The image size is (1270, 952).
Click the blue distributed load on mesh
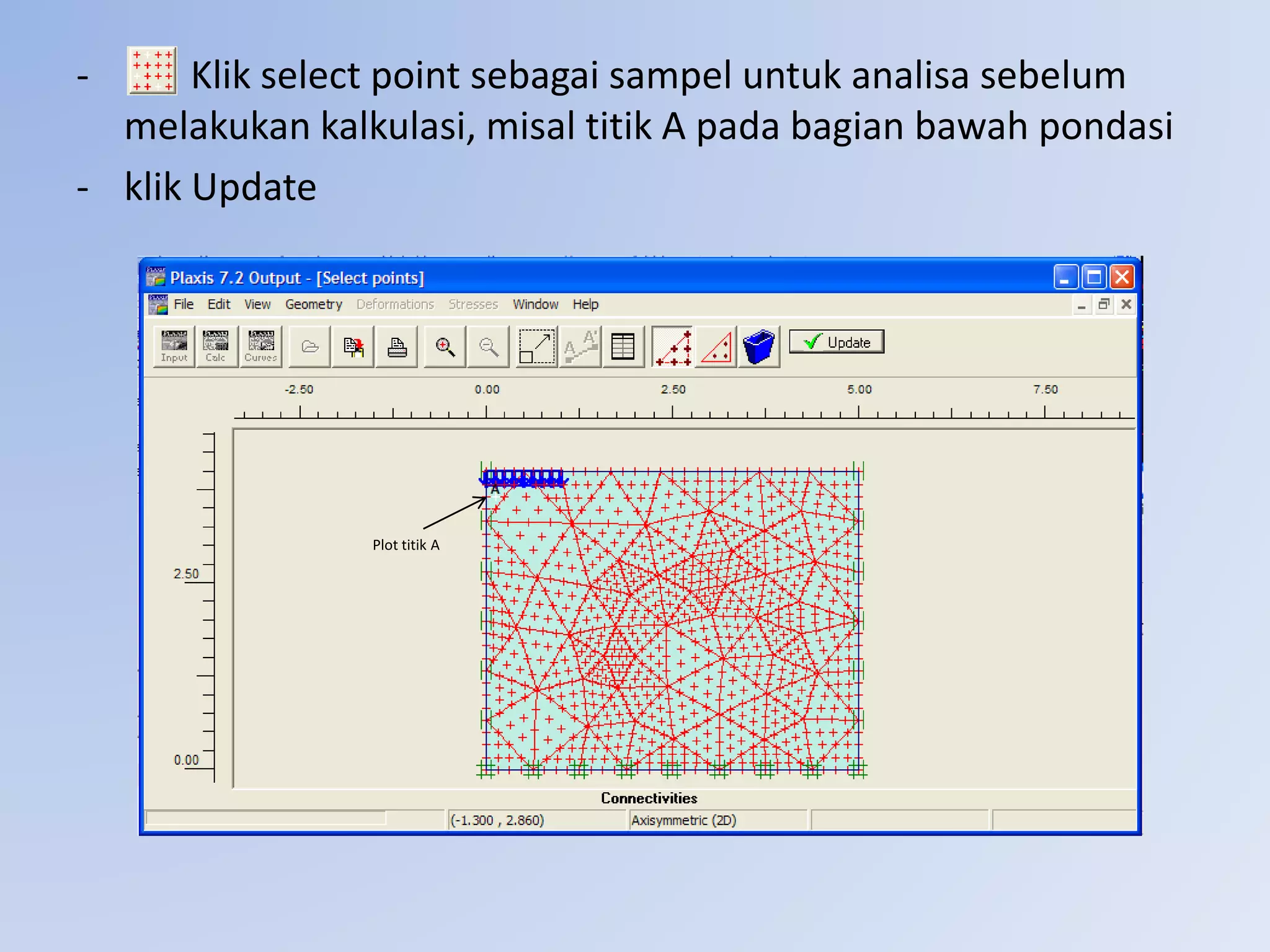[524, 478]
